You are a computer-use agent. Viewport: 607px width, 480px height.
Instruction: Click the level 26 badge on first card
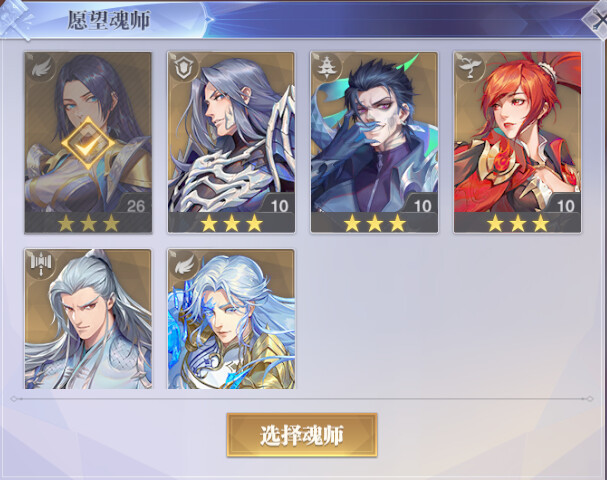(x=136, y=206)
